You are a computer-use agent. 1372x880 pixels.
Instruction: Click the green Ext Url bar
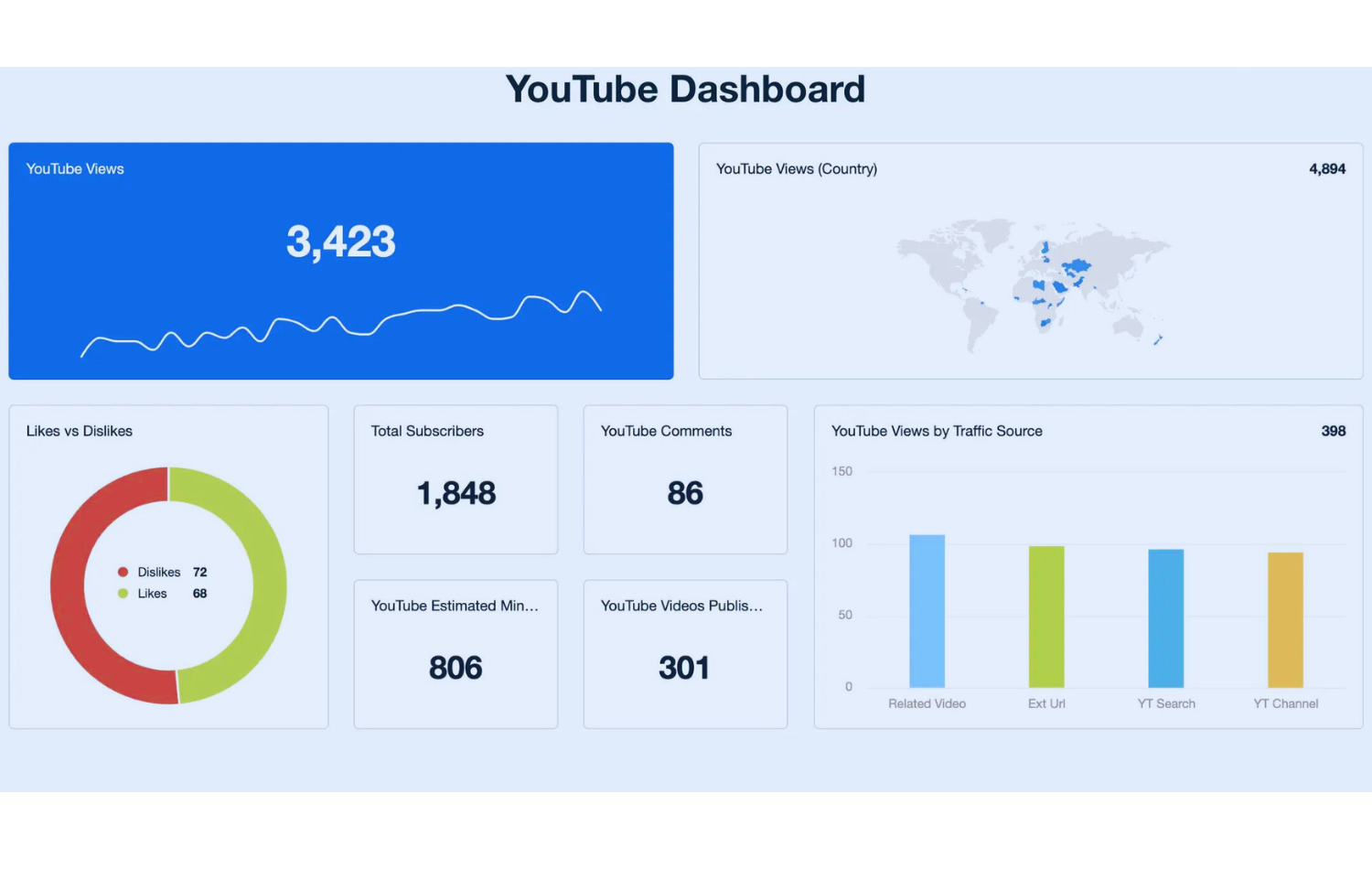pos(1046,617)
